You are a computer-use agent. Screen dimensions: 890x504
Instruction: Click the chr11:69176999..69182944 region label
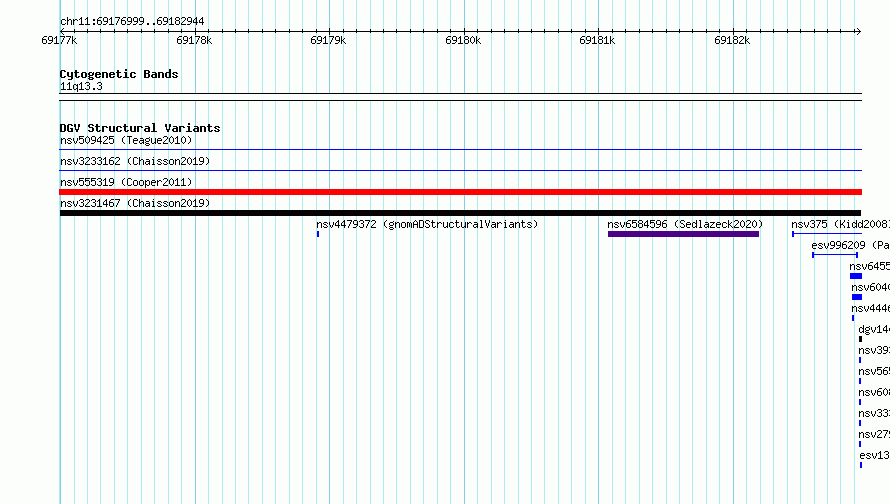(x=132, y=21)
